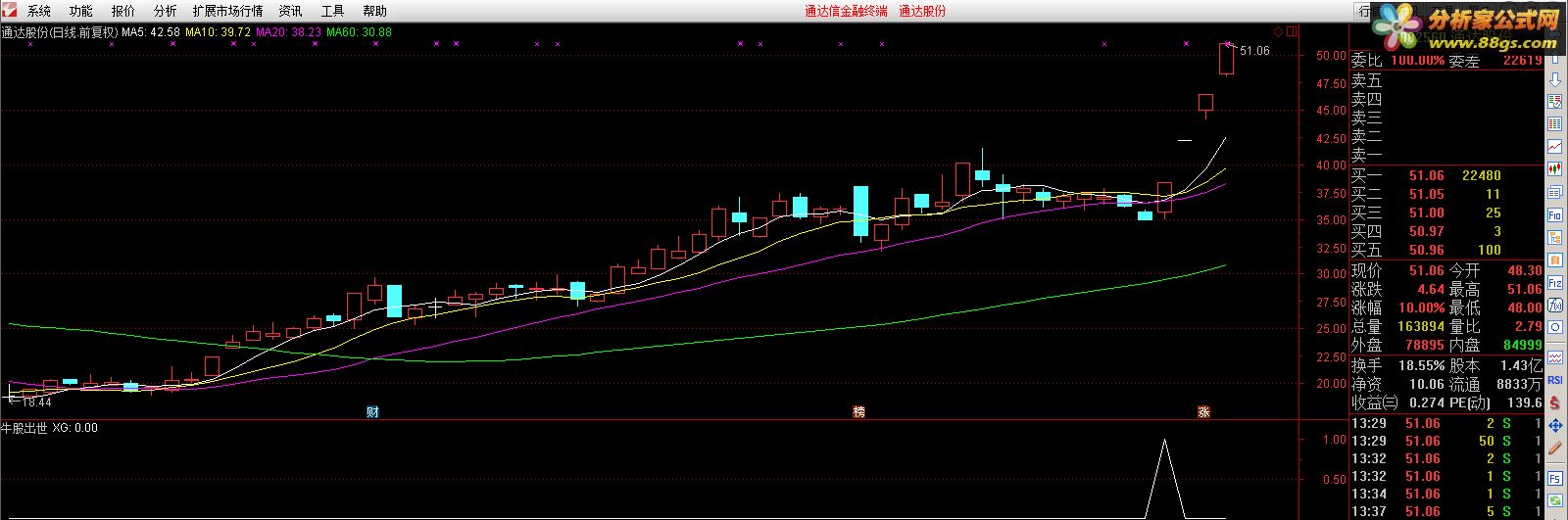Image resolution: width=1568 pixels, height=520 pixels.
Task: Click the 涨 marker on the chart timeline
Action: coord(1203,412)
